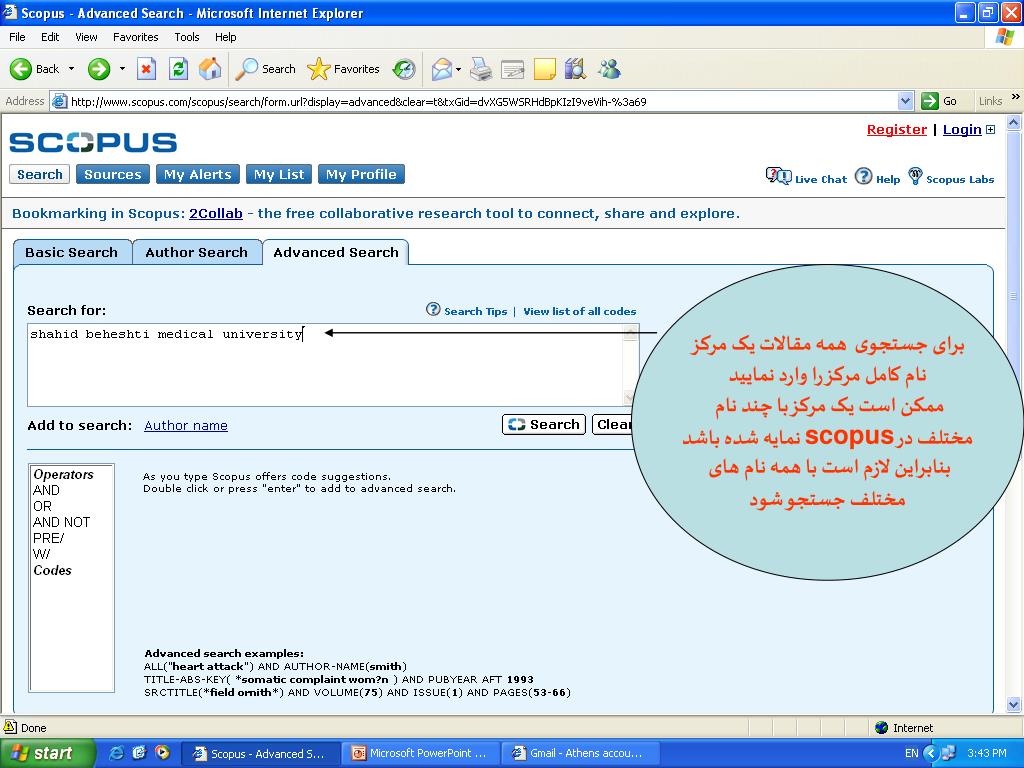Image resolution: width=1024 pixels, height=768 pixels.
Task: Select the Scopus Search nav button
Action: click(39, 174)
